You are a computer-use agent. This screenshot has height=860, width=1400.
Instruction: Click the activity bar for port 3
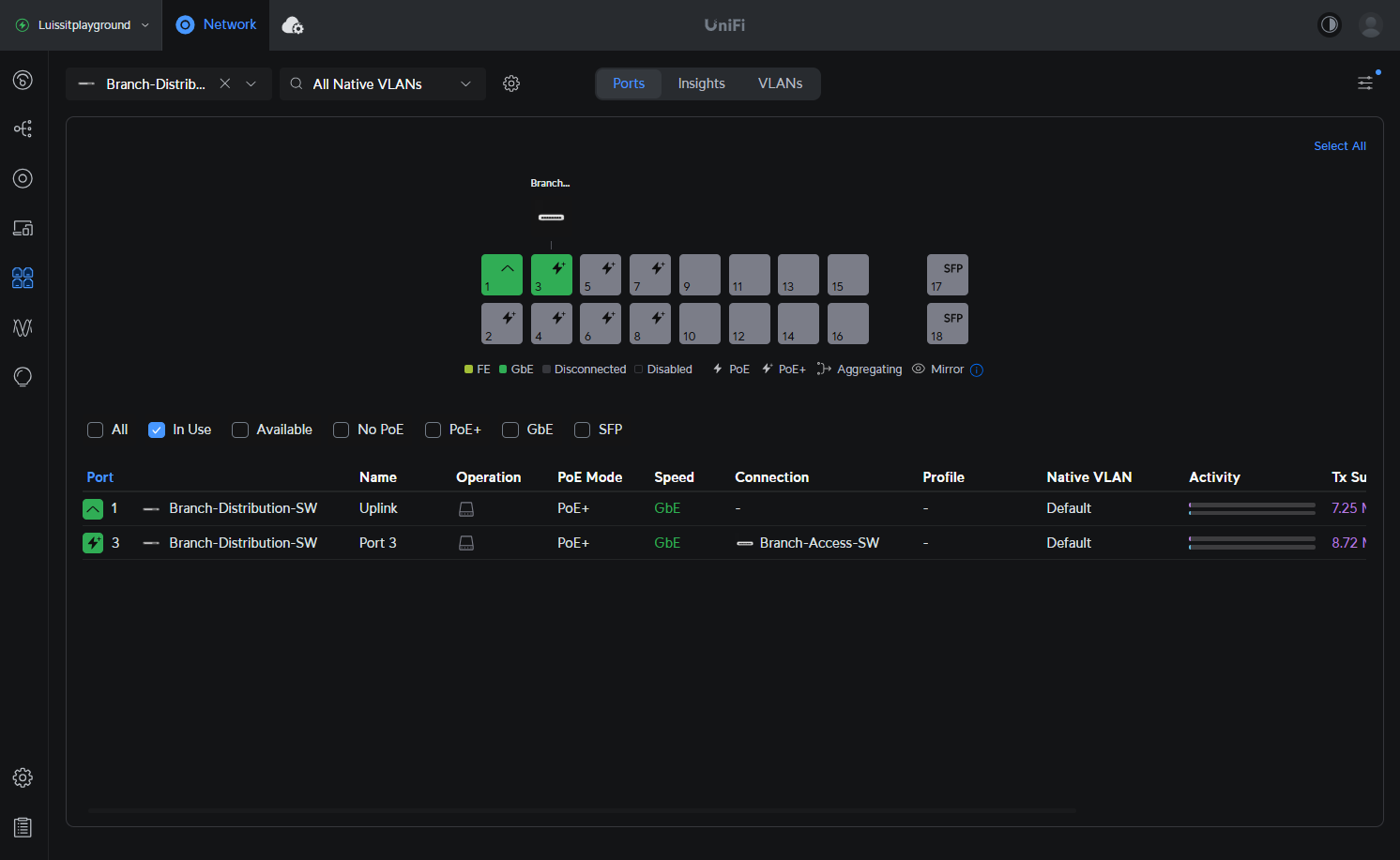pos(1252,543)
